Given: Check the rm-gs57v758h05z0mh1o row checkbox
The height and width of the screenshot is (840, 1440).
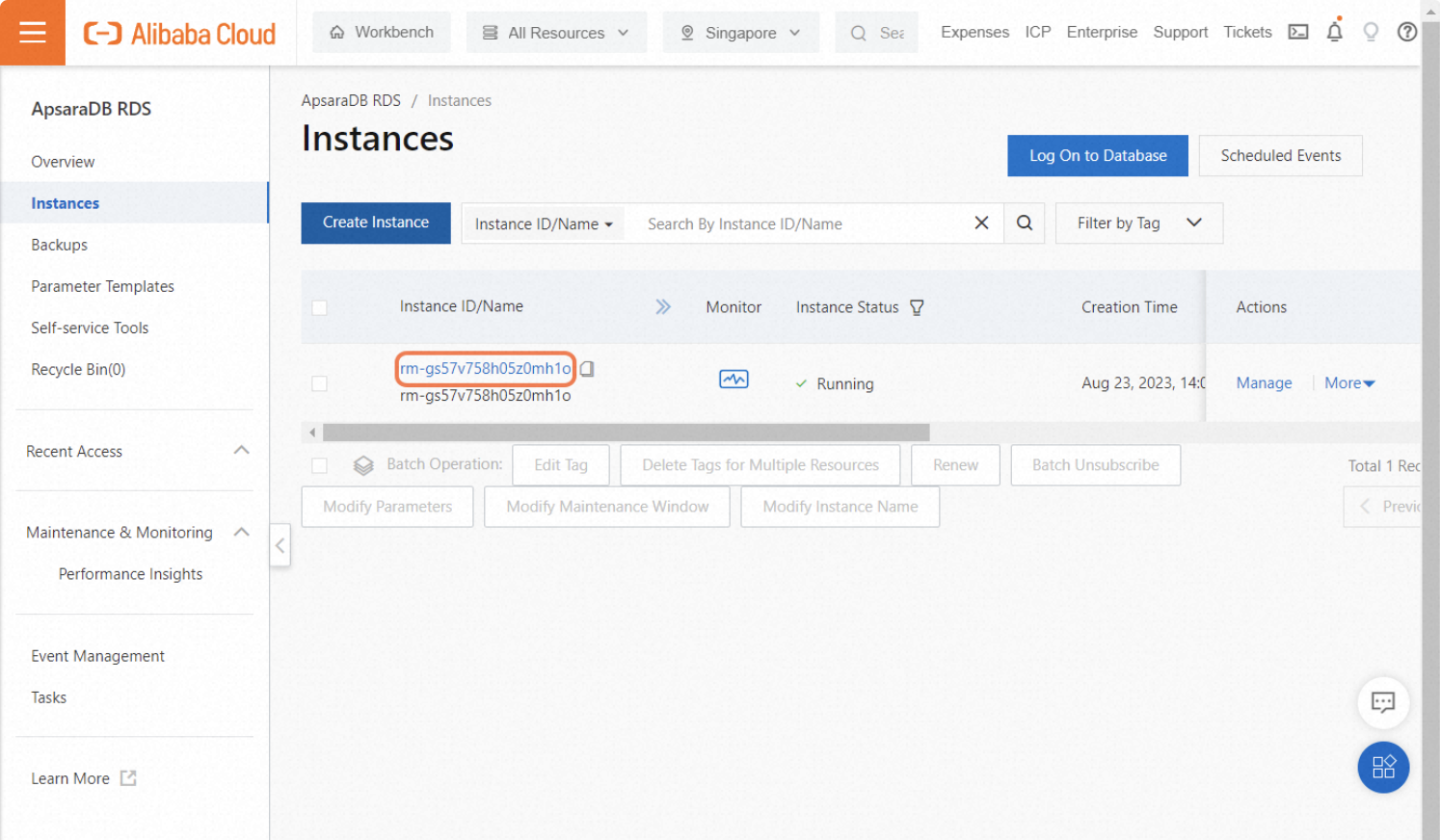Looking at the screenshot, I should point(320,383).
